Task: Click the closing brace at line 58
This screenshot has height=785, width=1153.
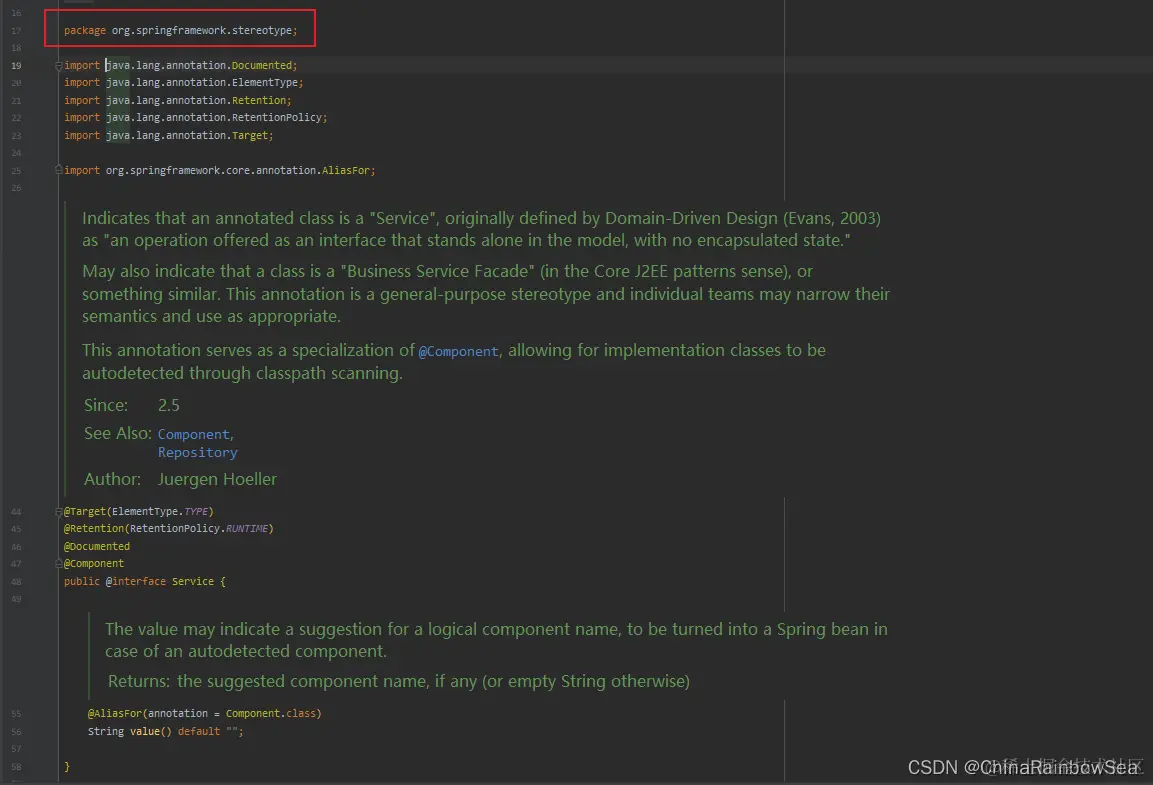Action: click(67, 766)
